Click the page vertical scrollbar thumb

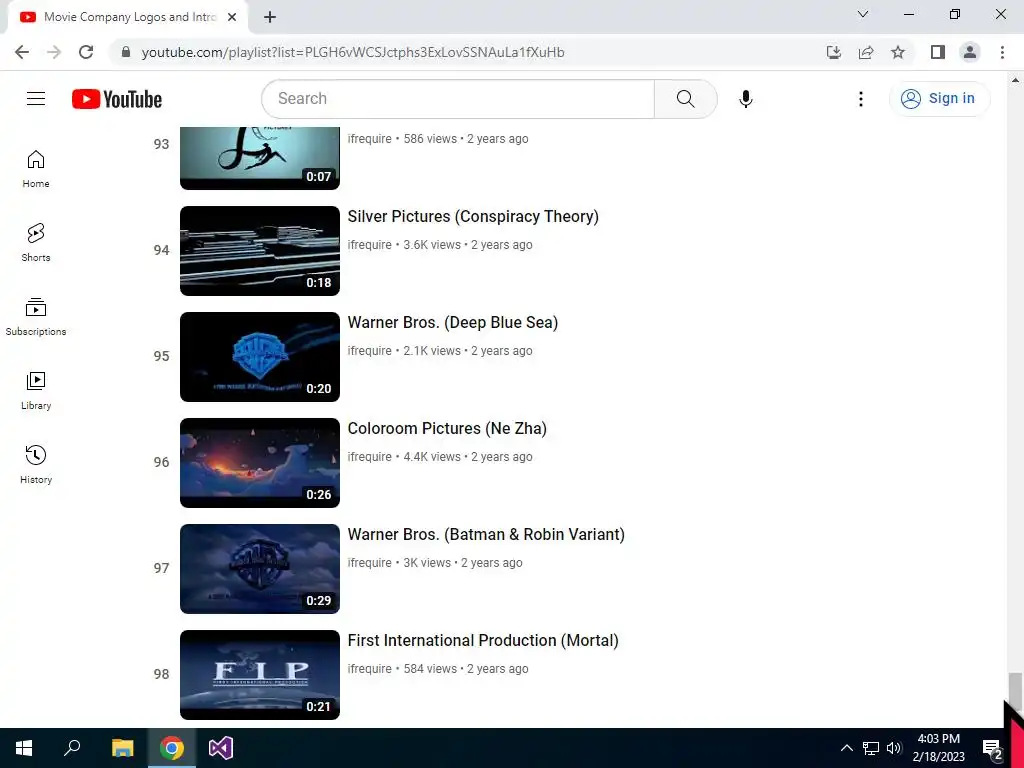pos(1014,690)
